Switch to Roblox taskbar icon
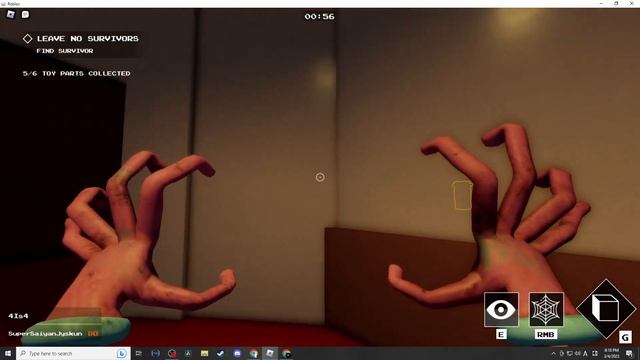The image size is (640, 360). (x=270, y=353)
